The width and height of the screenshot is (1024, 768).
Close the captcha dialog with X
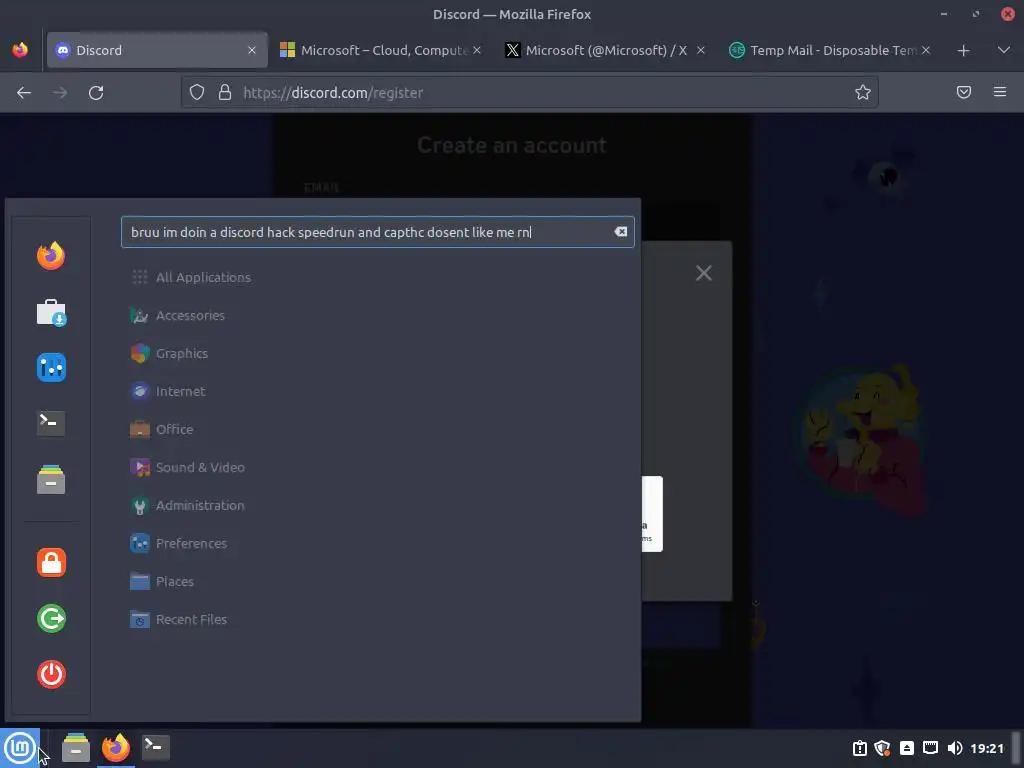[703, 273]
